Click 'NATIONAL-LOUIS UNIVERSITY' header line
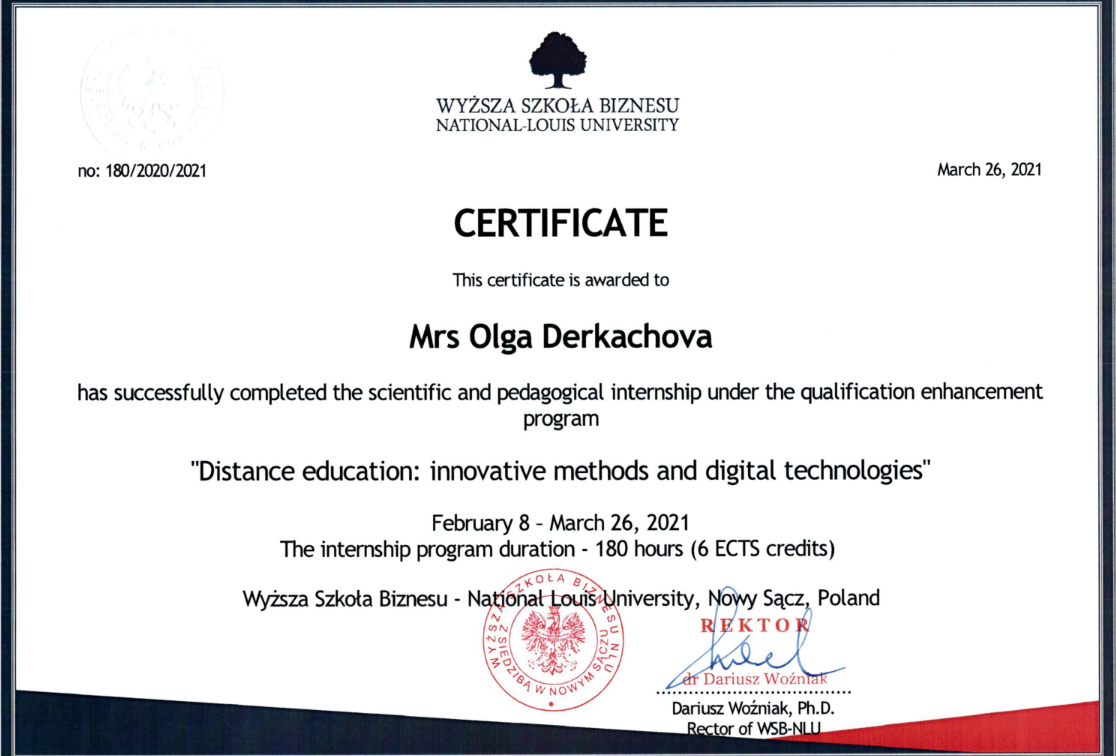This screenshot has width=1116, height=756. tap(558, 125)
